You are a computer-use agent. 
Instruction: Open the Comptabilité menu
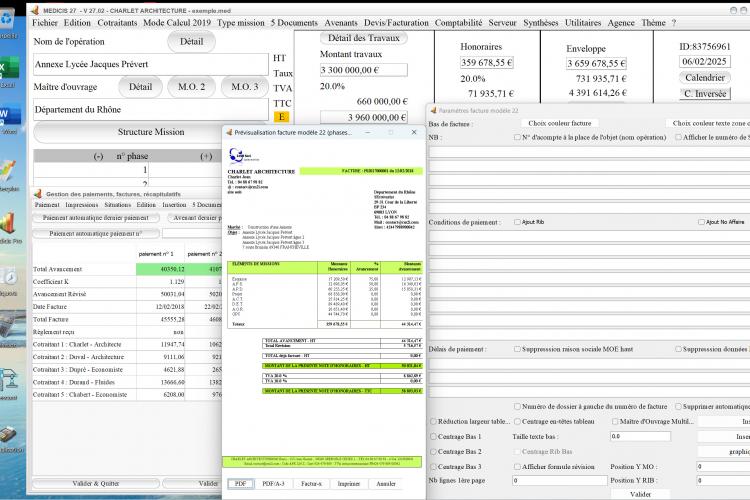(458, 23)
